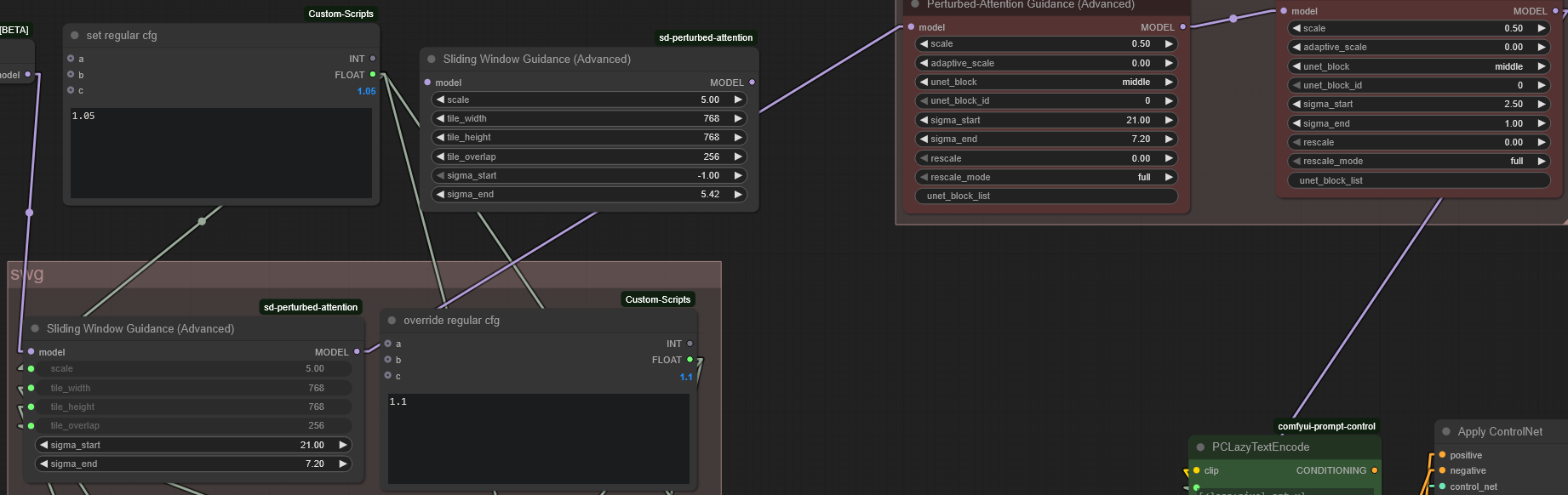Increase adaptive_scale 0.00 in right PAG node
Viewport: 1568px width, 495px height.
click(1542, 47)
